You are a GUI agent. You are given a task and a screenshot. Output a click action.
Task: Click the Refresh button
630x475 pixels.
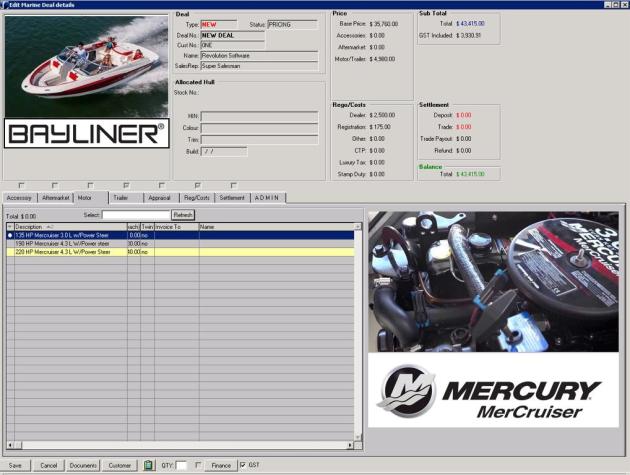pos(183,215)
